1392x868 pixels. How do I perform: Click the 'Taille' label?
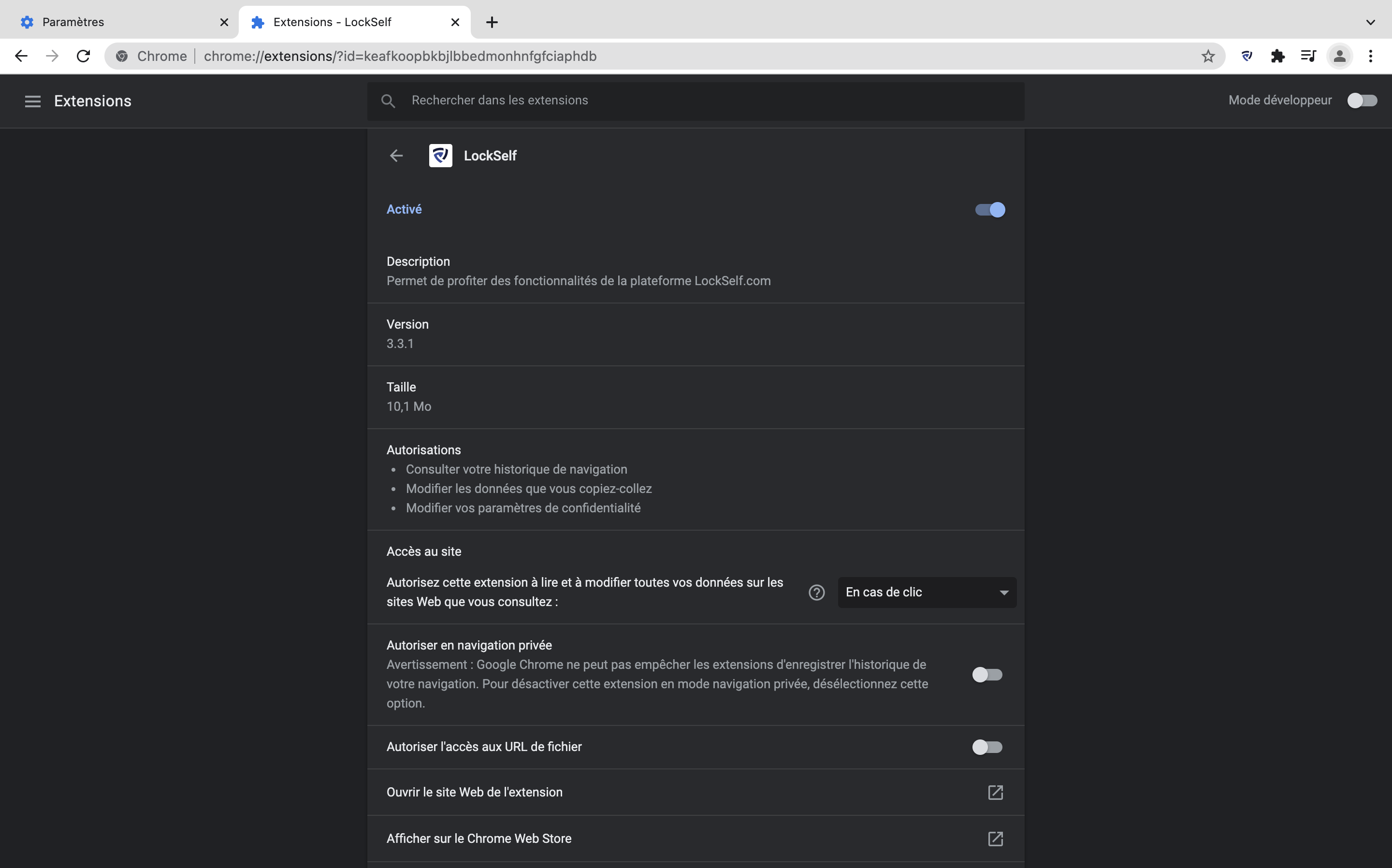[401, 388]
